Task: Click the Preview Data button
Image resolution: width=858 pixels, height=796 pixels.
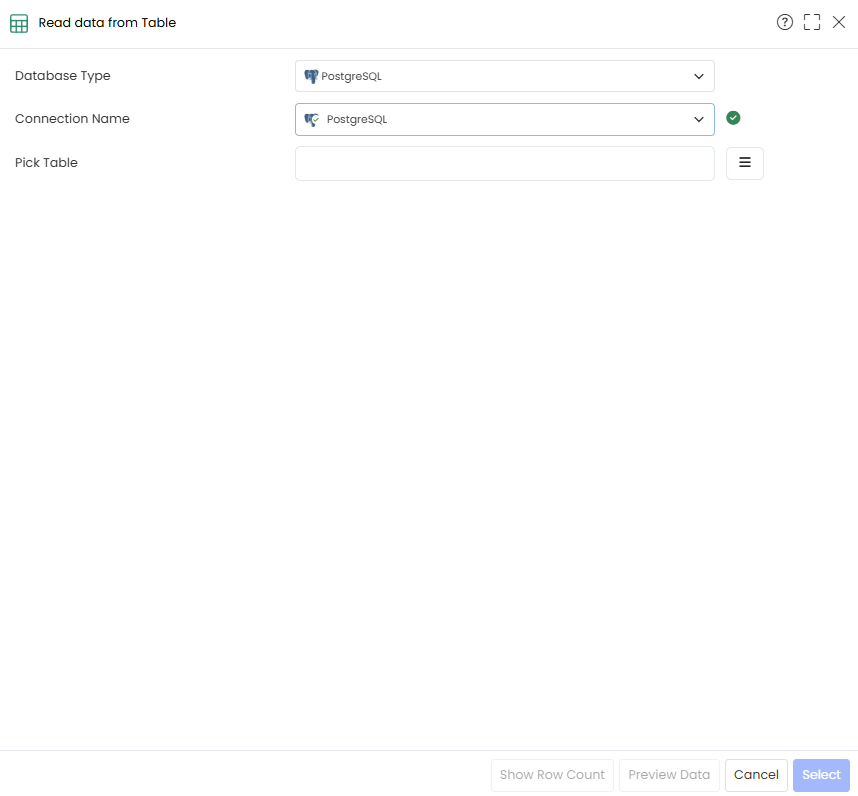Action: coord(669,775)
